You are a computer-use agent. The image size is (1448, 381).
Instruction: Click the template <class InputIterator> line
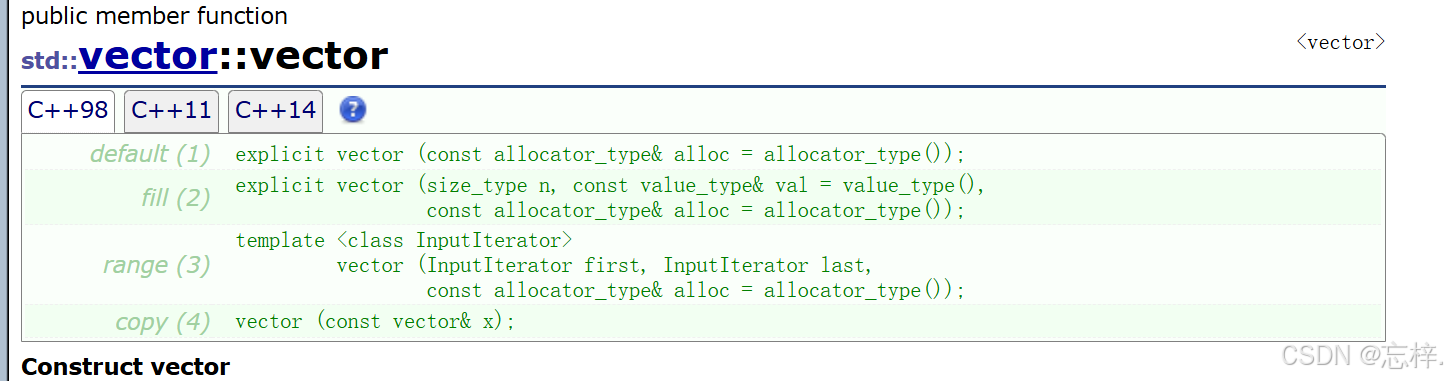tap(404, 241)
